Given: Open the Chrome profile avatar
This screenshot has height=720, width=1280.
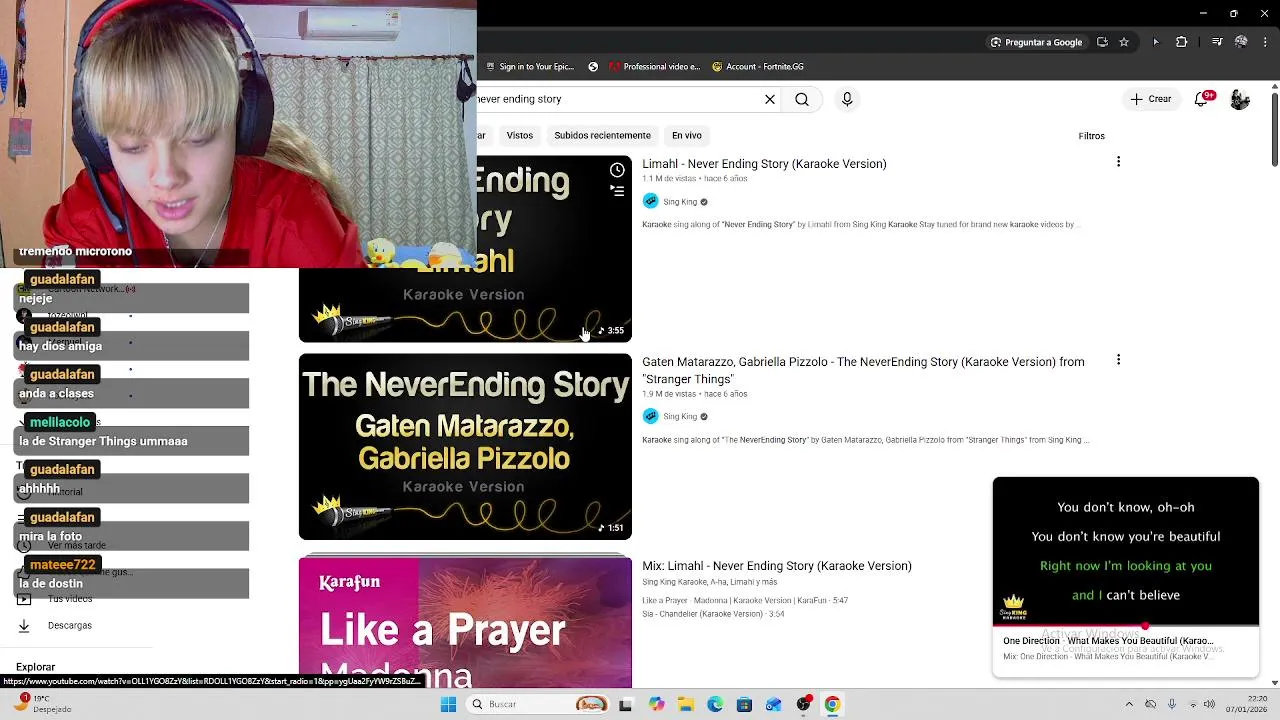Looking at the screenshot, I should coord(1241,42).
